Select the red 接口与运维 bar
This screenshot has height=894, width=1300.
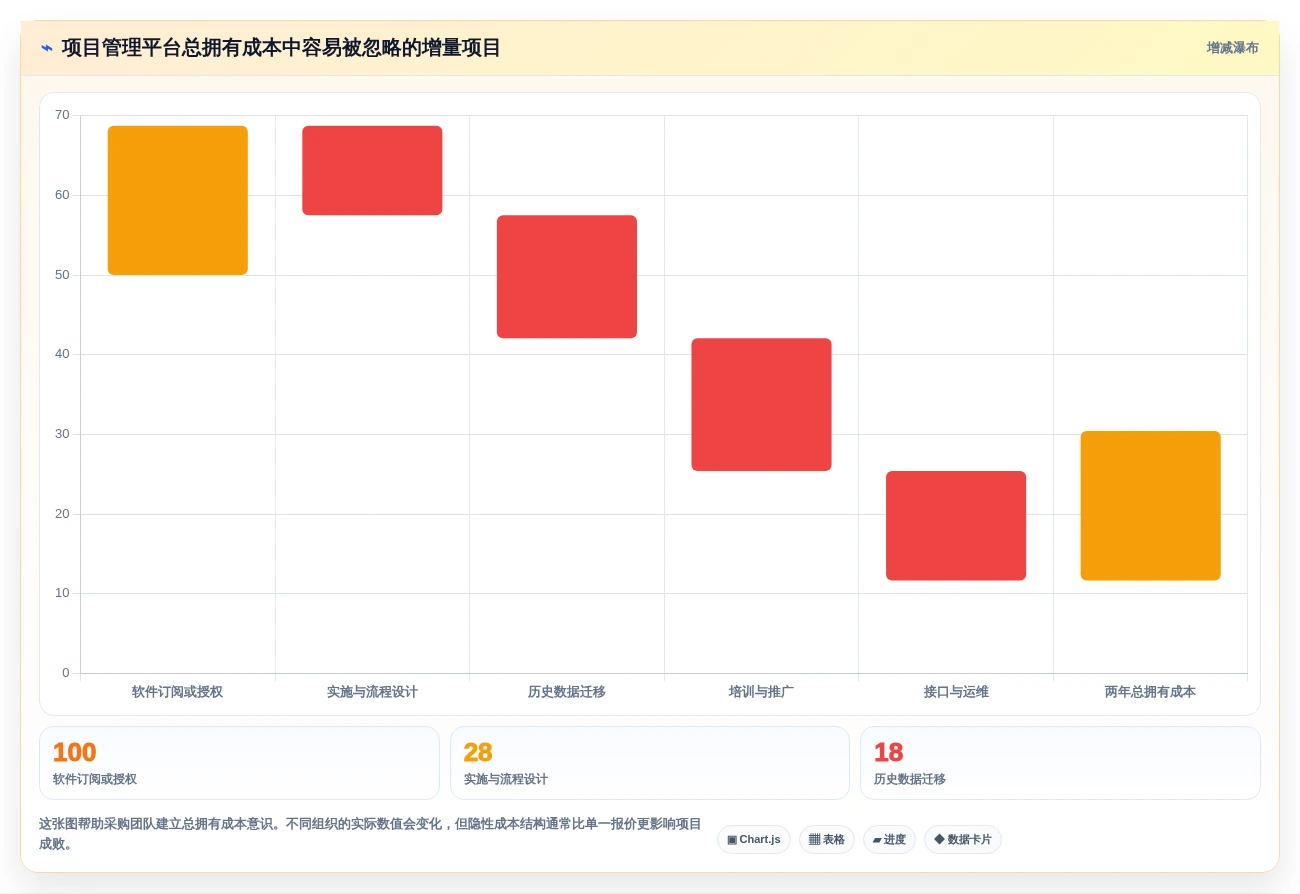956,525
